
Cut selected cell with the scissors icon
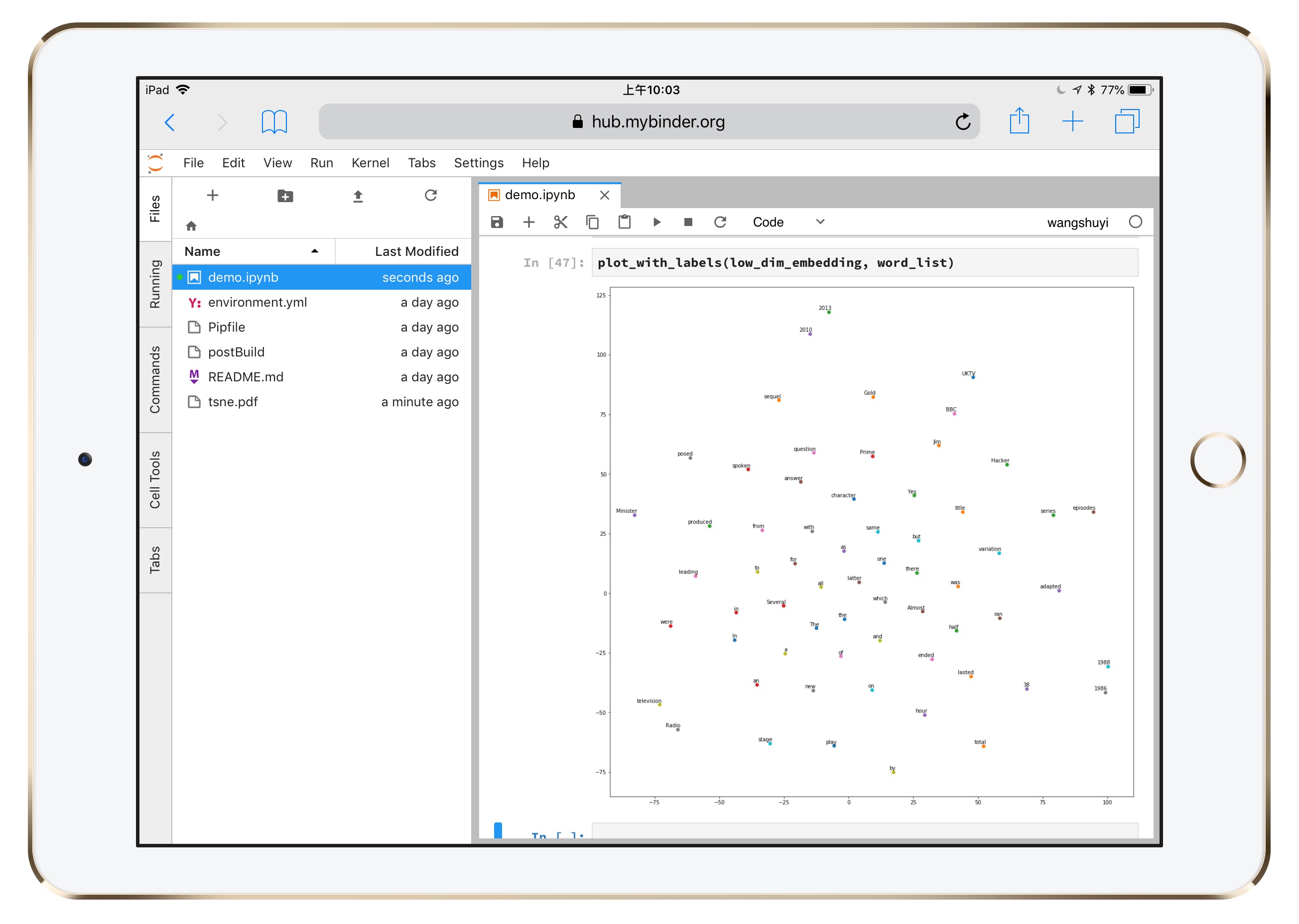(560, 222)
